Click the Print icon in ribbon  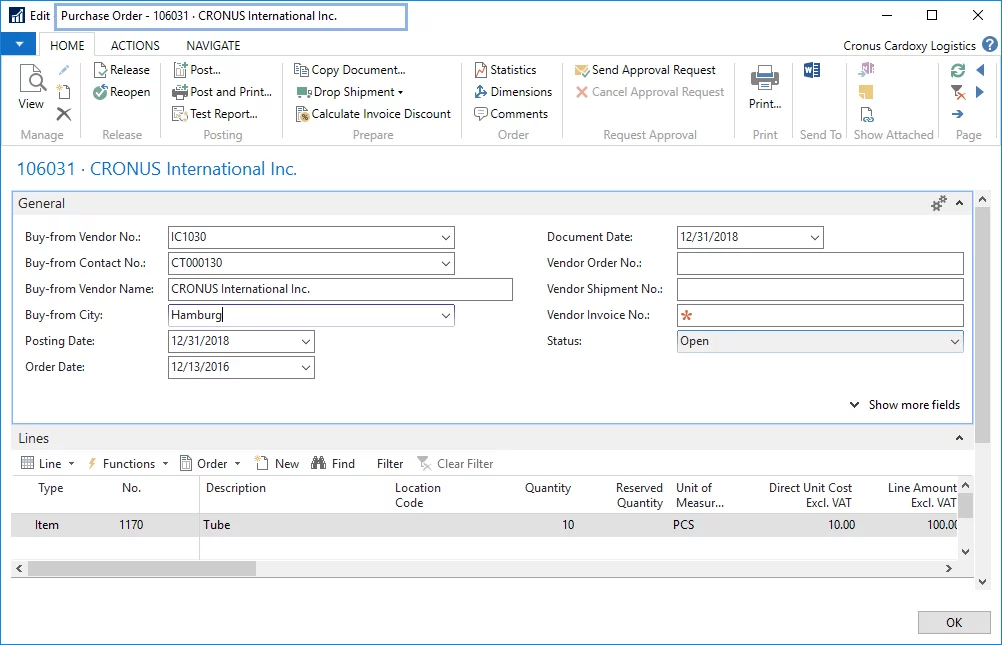[765, 79]
